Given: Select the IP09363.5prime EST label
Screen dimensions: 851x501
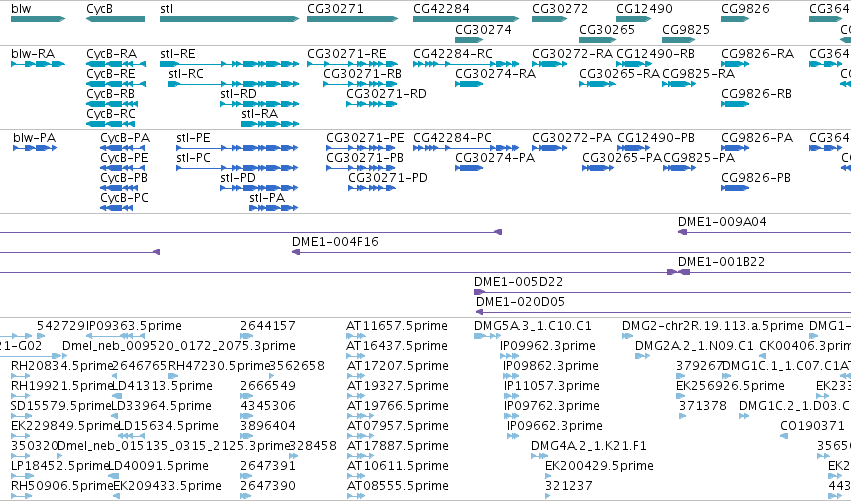Looking at the screenshot, I should [x=134, y=326].
